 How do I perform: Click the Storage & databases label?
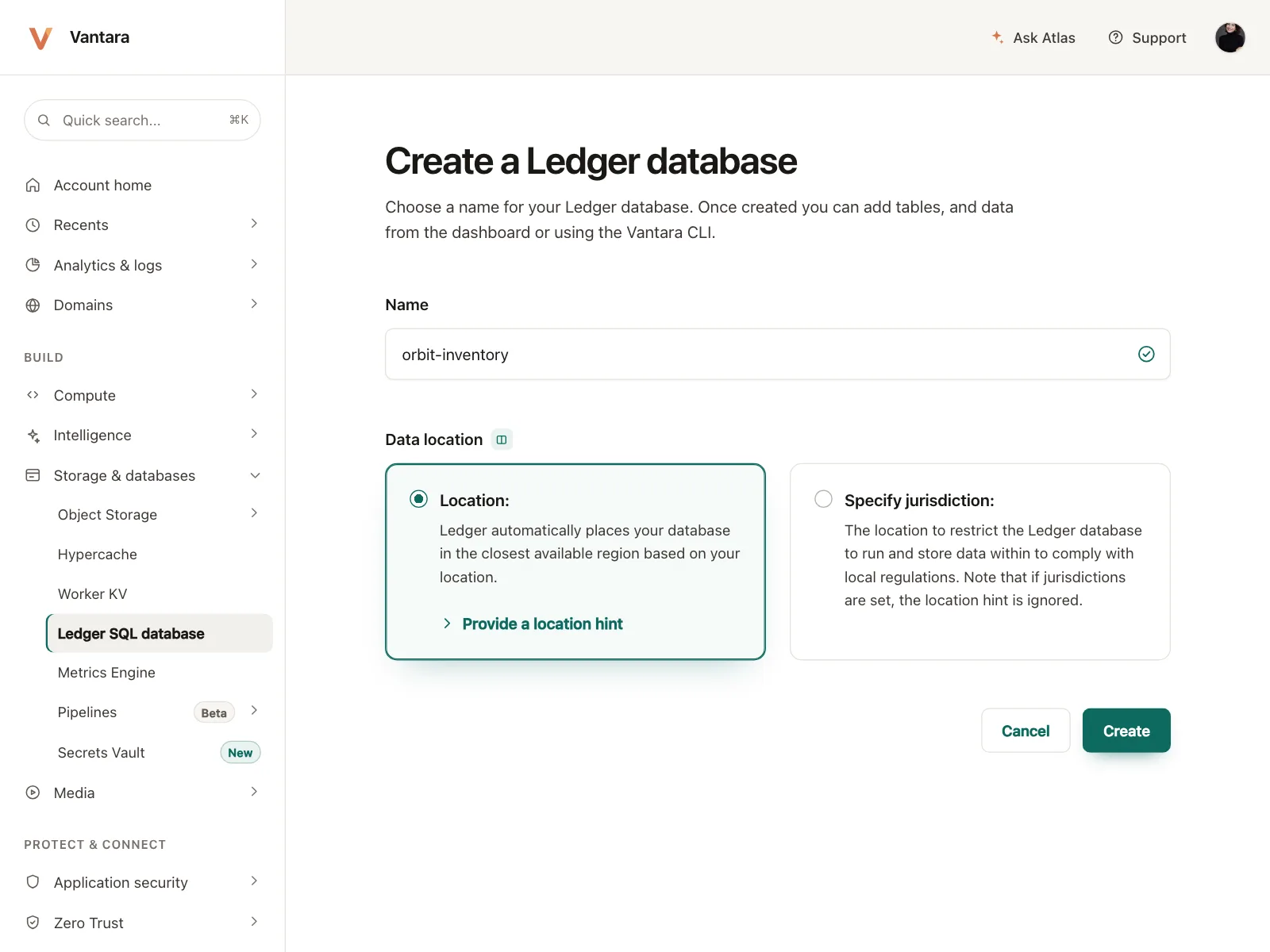point(125,475)
